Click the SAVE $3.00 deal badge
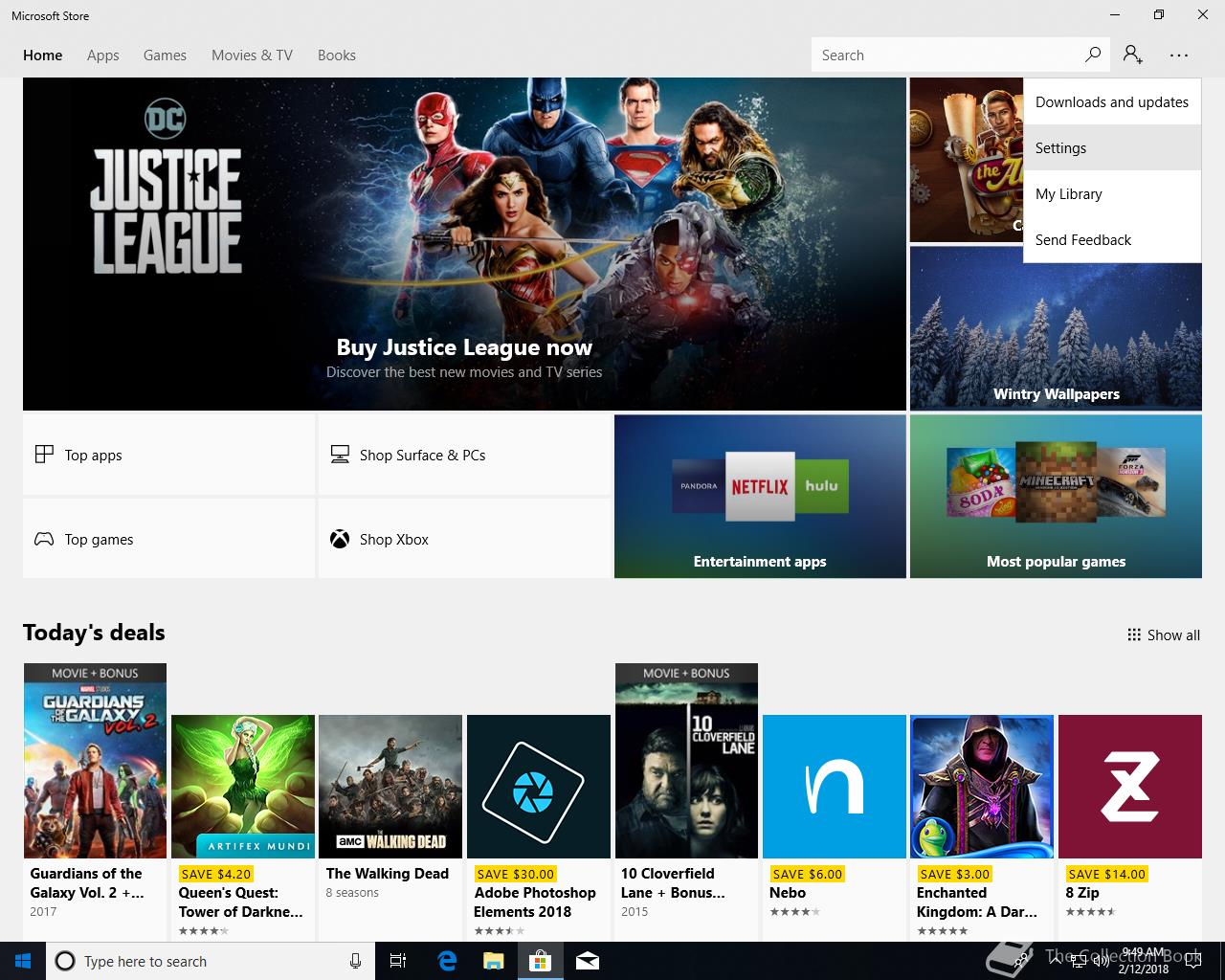The height and width of the screenshot is (980, 1225). pos(955,874)
